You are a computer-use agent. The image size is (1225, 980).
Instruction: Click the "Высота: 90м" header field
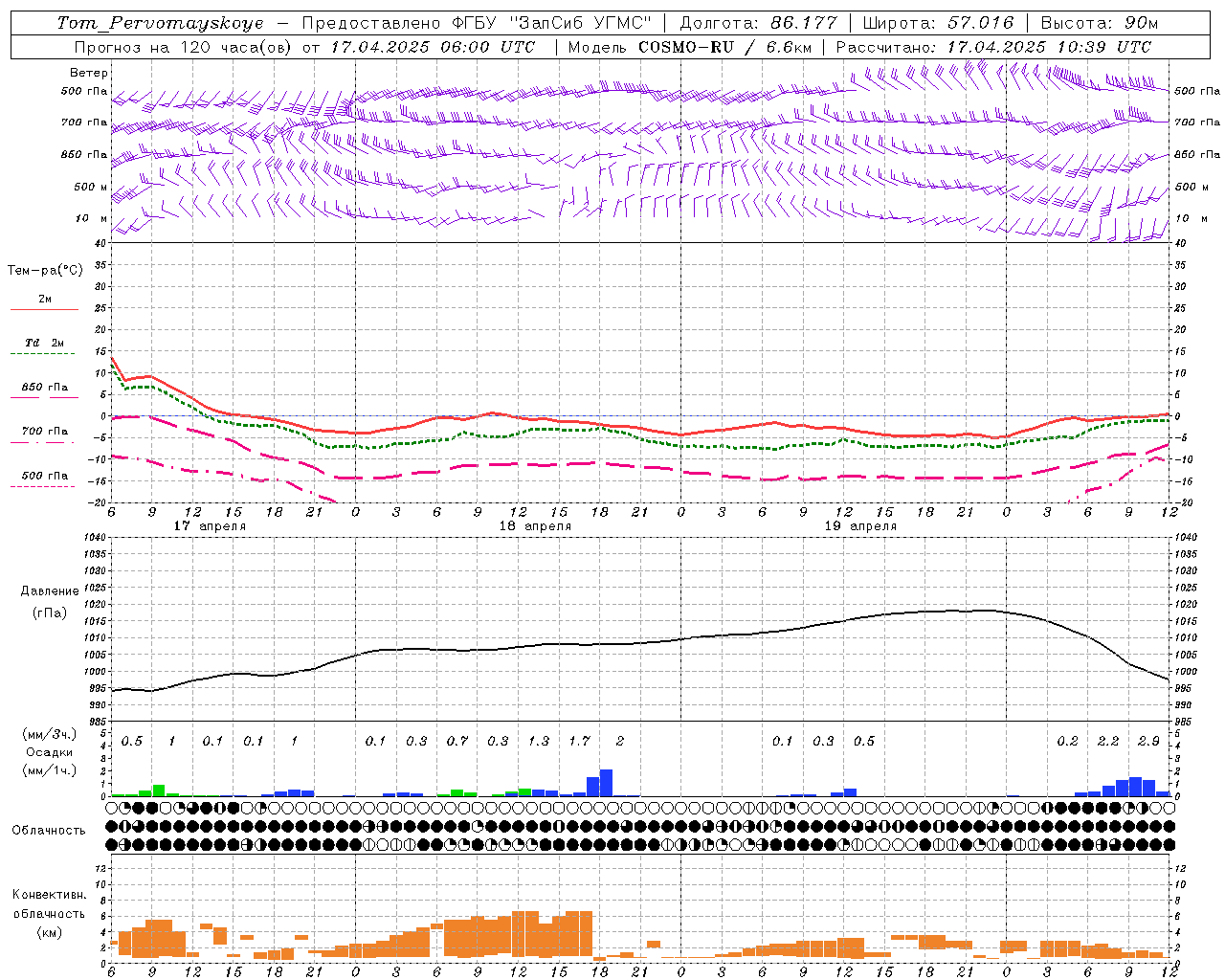[x=1099, y=23]
